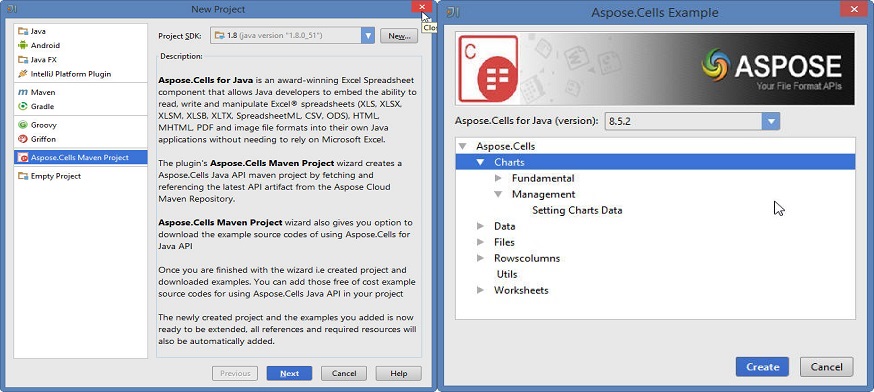Collapse the Management tree node
Screen dimensions: 874x392
click(498, 195)
